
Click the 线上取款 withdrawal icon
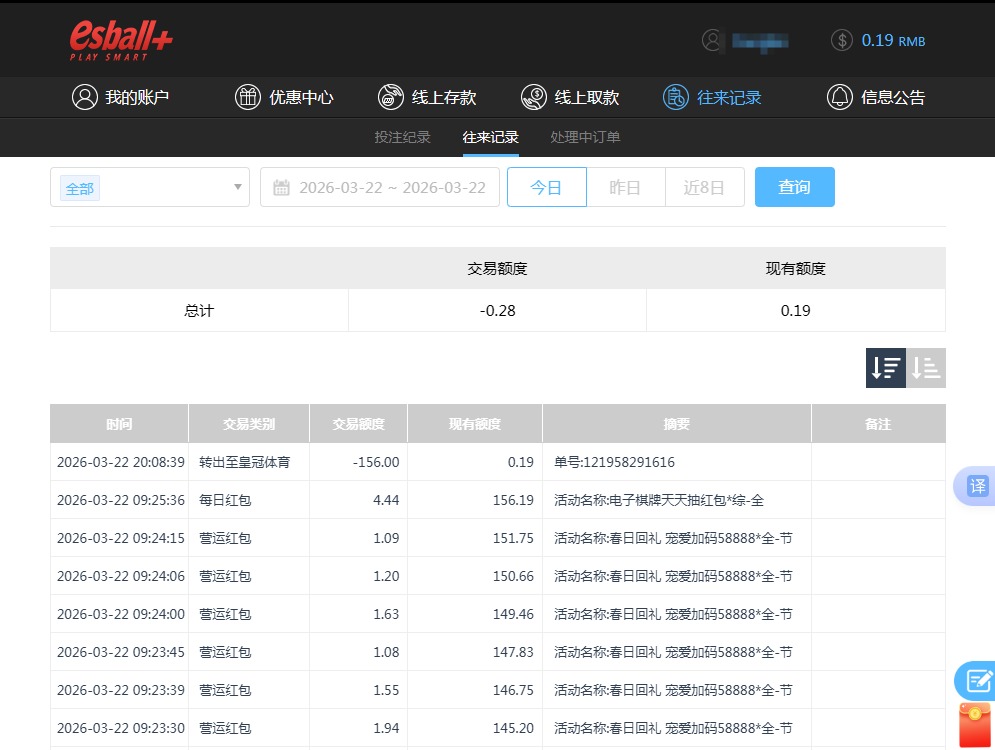click(533, 97)
